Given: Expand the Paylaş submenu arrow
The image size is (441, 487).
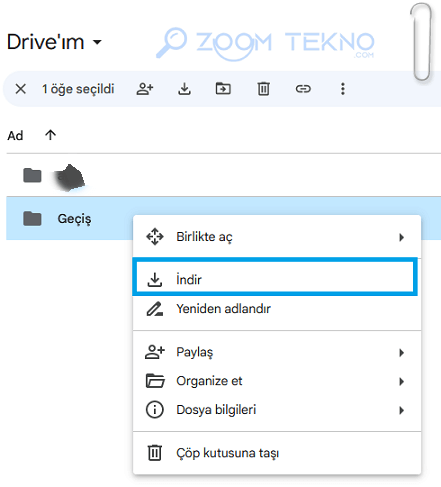Looking at the screenshot, I should [x=401, y=353].
